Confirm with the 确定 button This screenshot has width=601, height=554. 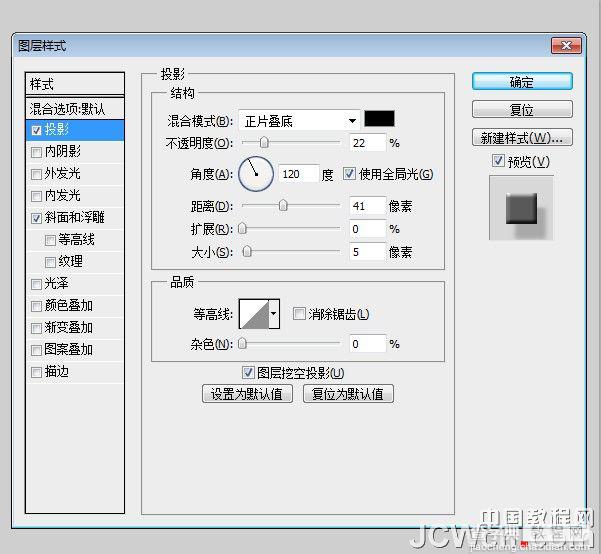522,82
